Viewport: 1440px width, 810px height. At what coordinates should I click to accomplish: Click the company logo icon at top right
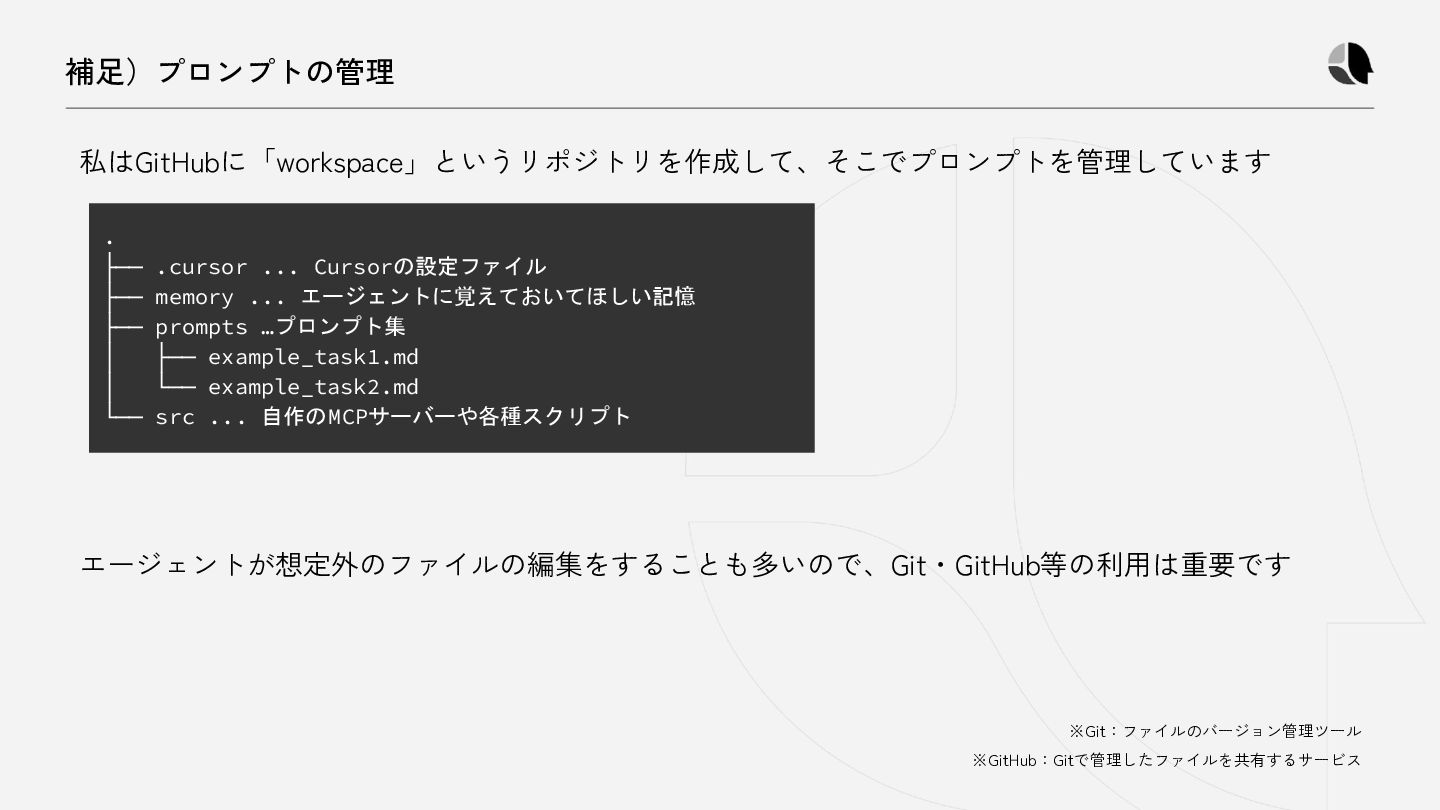click(x=1350, y=65)
